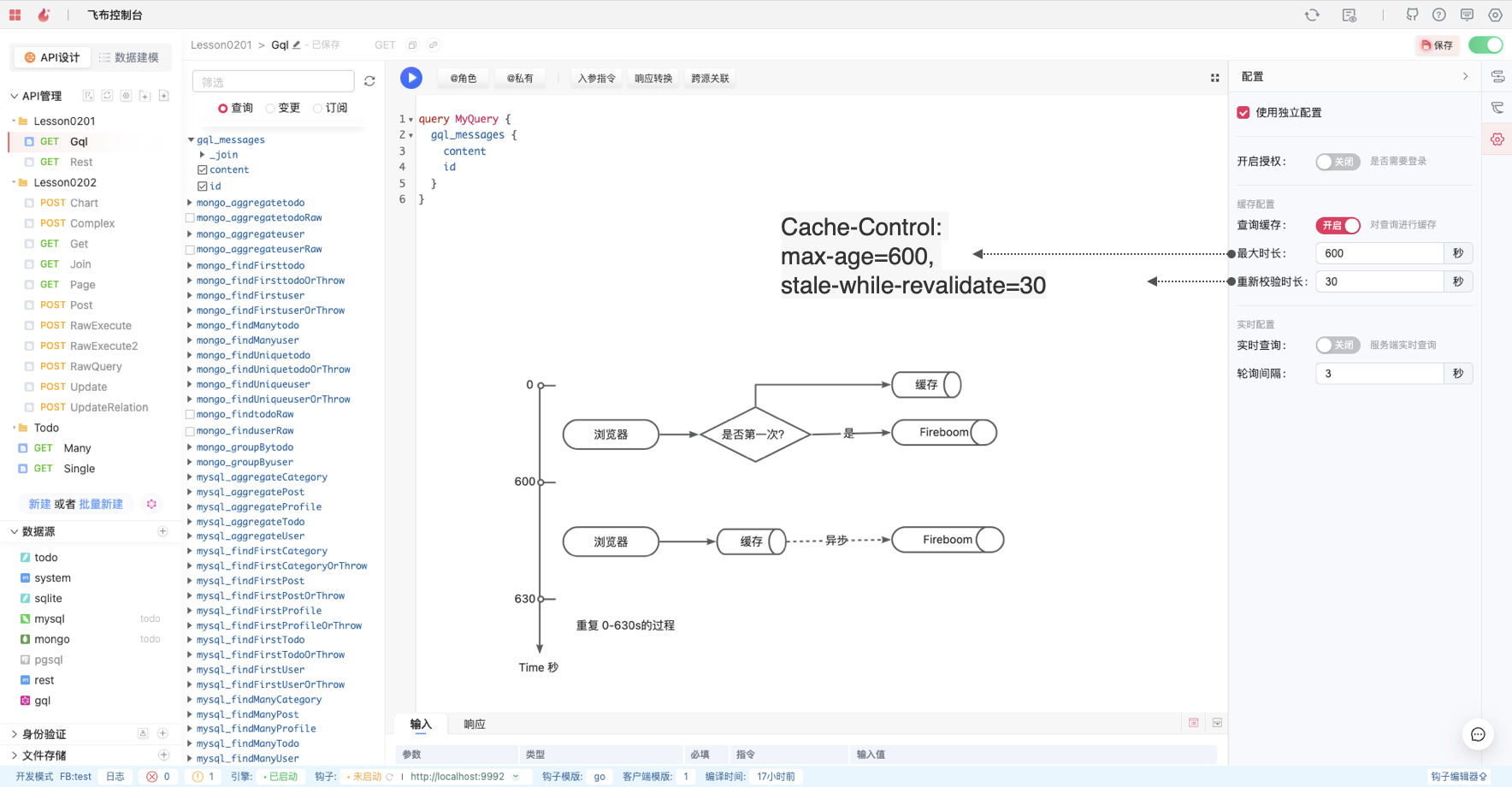The width and height of the screenshot is (1512, 787).
Task: Add a new data source with plus icon
Action: (162, 531)
